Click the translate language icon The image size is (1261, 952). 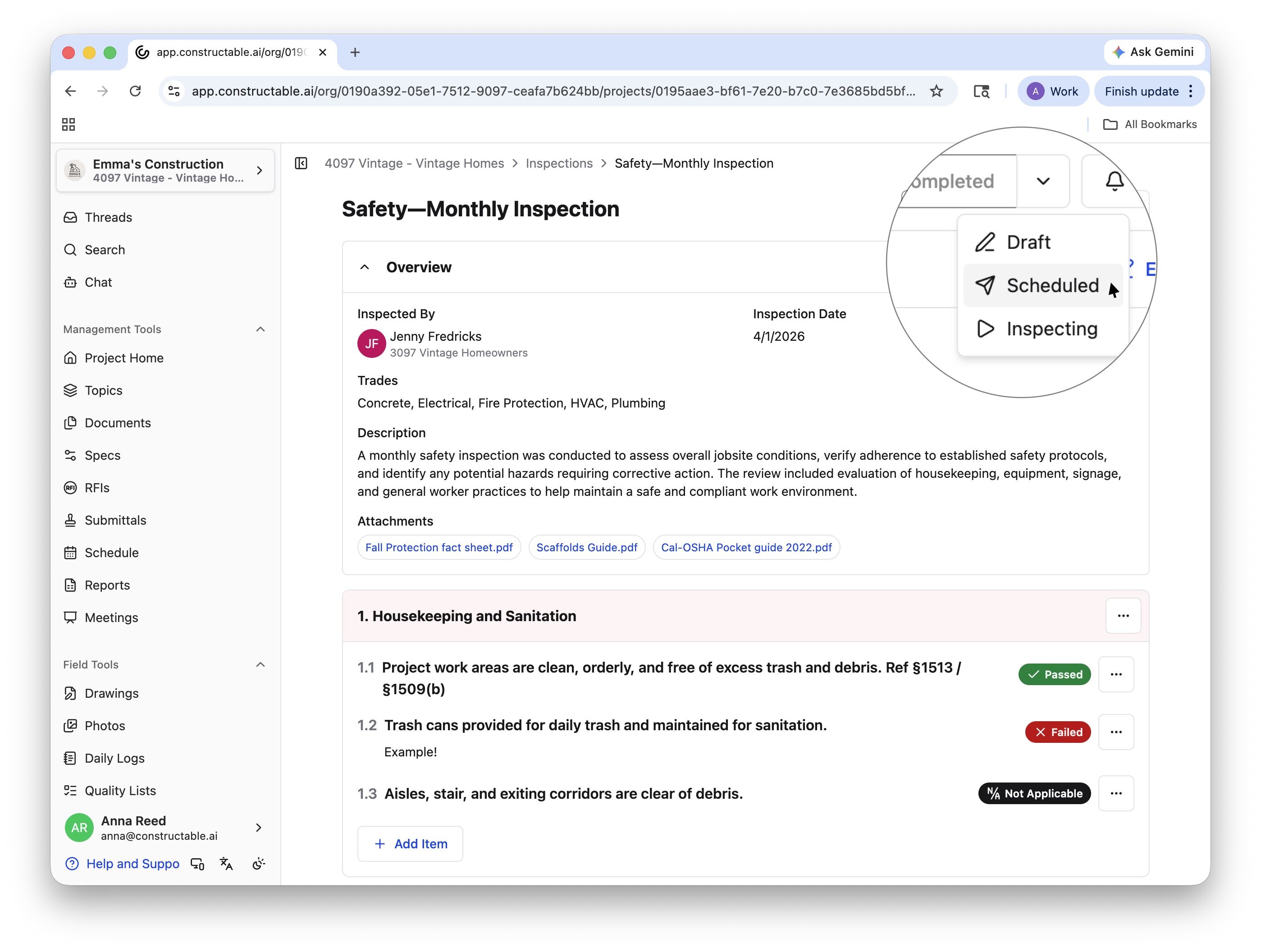coord(226,864)
